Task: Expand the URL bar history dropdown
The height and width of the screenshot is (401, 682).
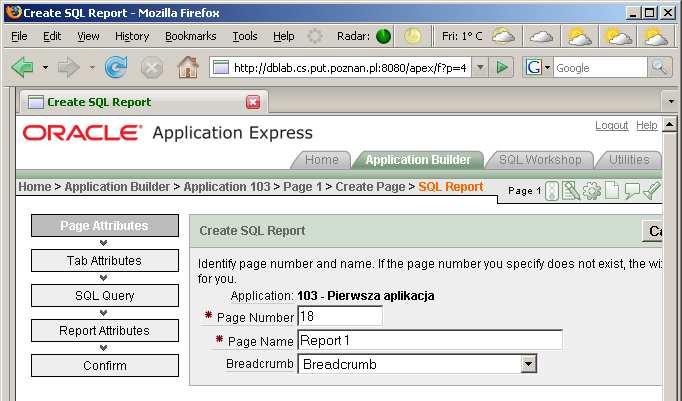Action: point(480,67)
